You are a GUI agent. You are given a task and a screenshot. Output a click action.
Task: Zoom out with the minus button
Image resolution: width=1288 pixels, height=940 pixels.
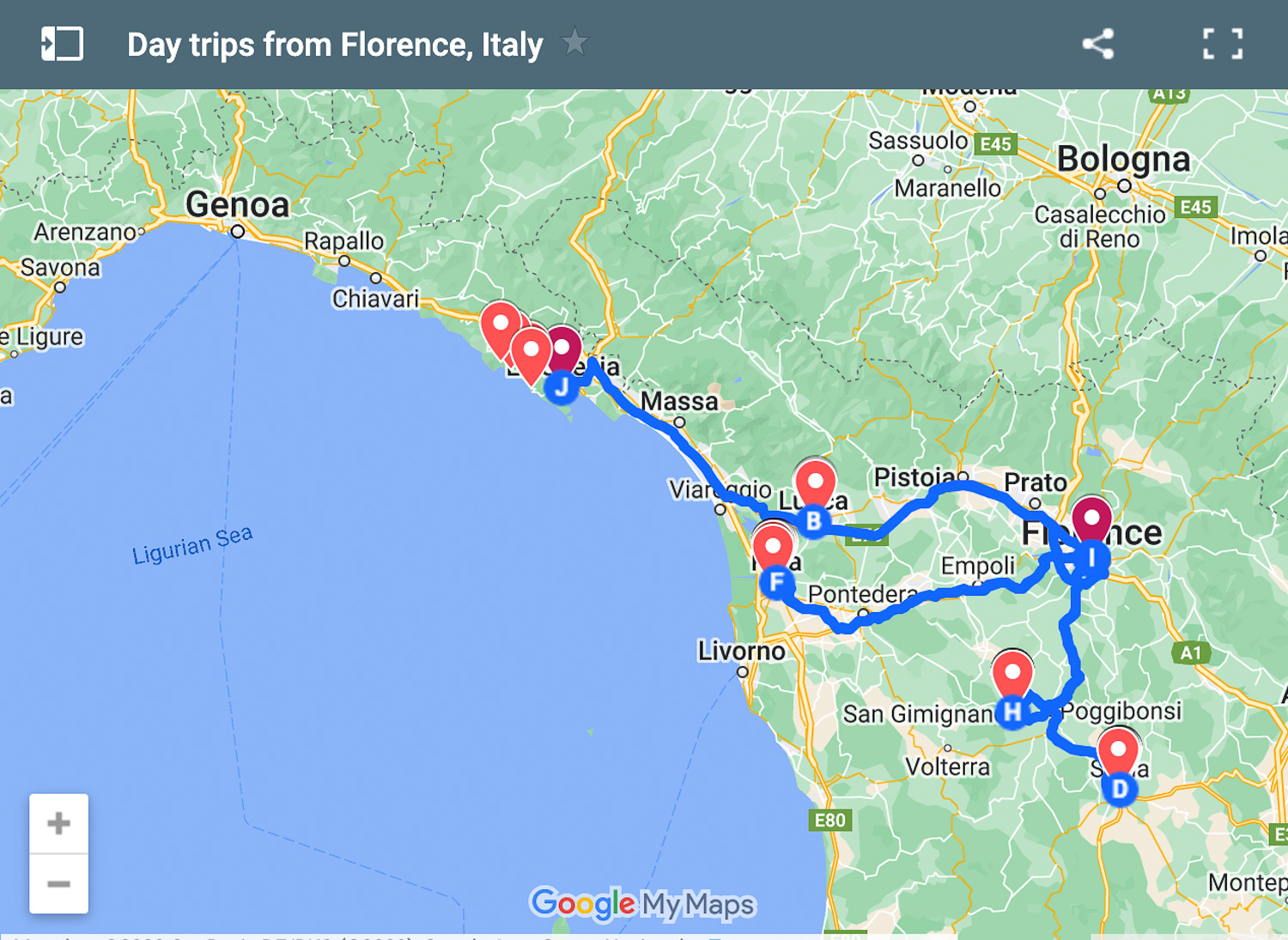coord(58,883)
